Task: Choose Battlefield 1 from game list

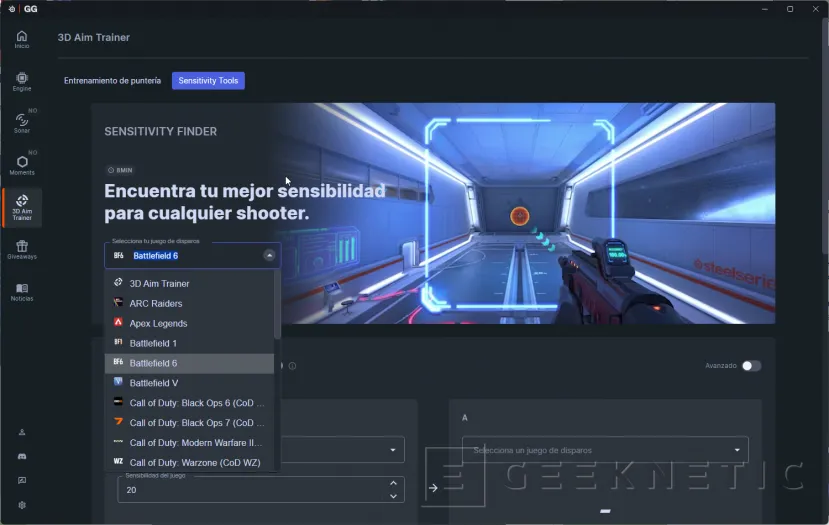Action: [x=189, y=343]
